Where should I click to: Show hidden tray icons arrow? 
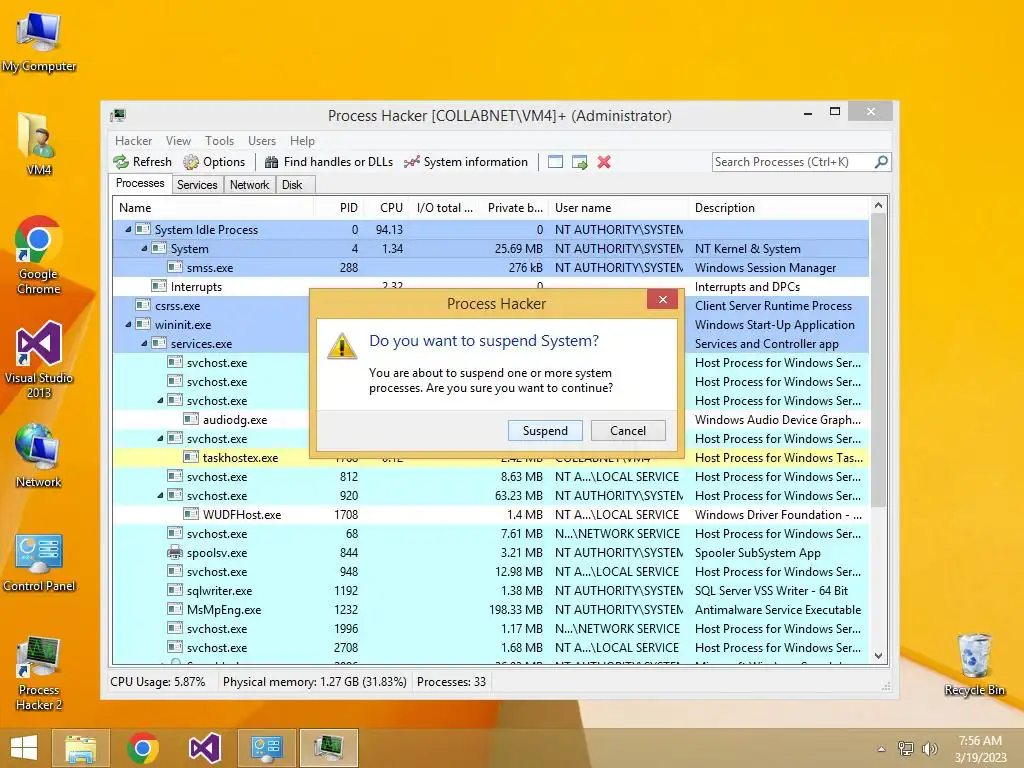tap(882, 749)
